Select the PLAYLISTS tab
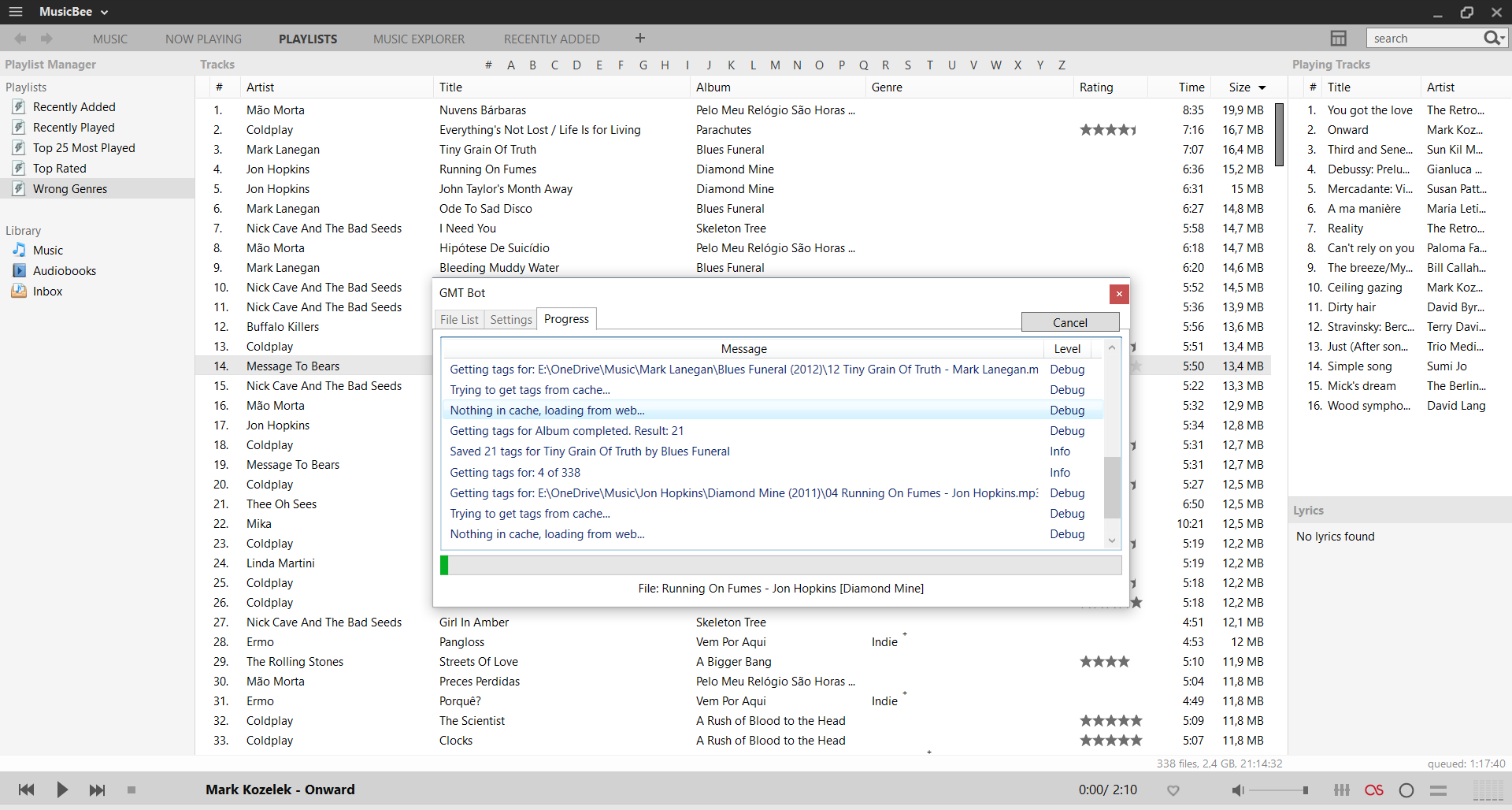Screen dimensions: 1512x810 click(x=308, y=39)
